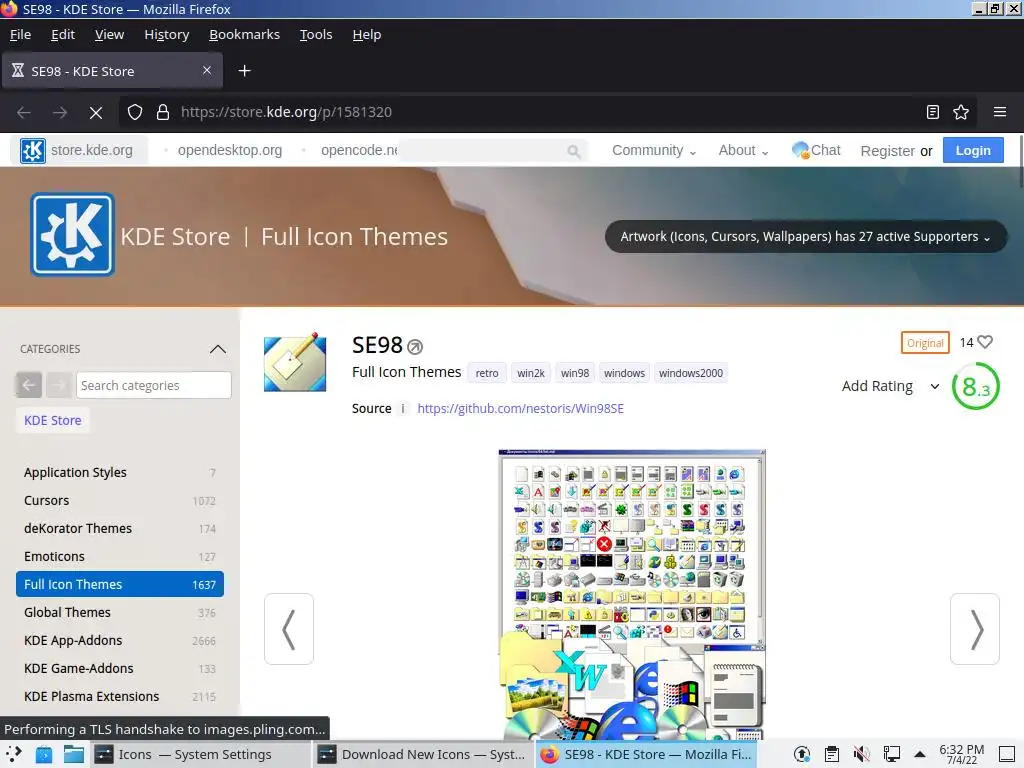This screenshot has height=768, width=1024.
Task: Open the application launcher in the taskbar
Action: tap(14, 754)
